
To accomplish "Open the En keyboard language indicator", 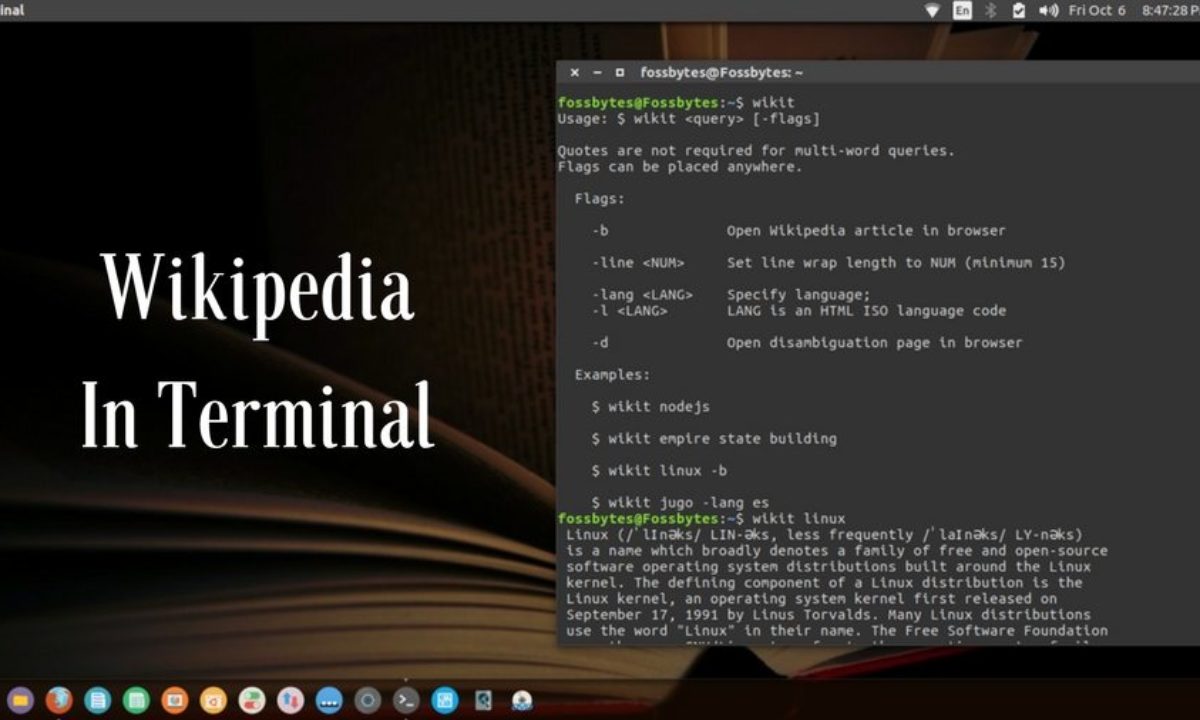I will [x=962, y=10].
